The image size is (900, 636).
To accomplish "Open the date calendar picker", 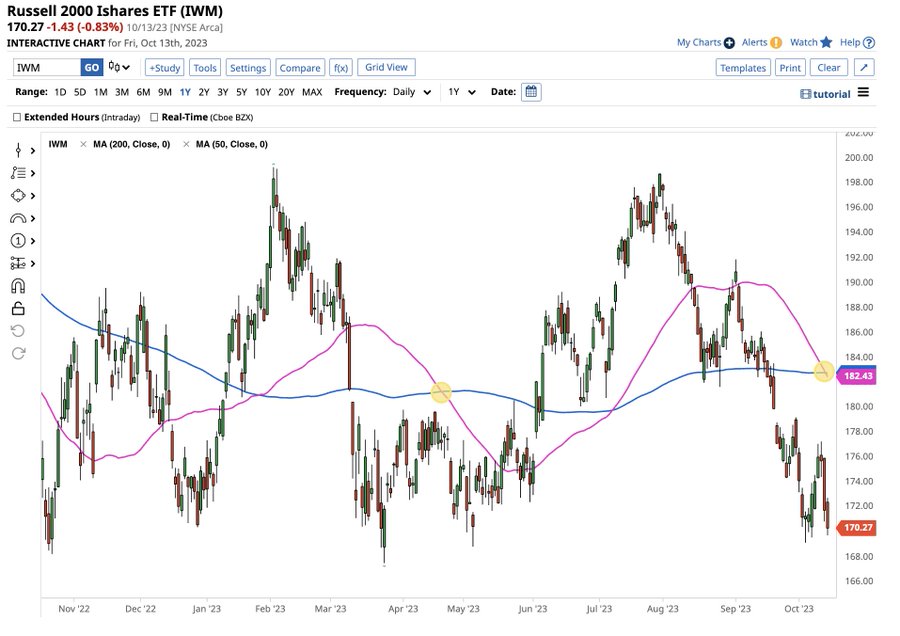I will coord(531,92).
